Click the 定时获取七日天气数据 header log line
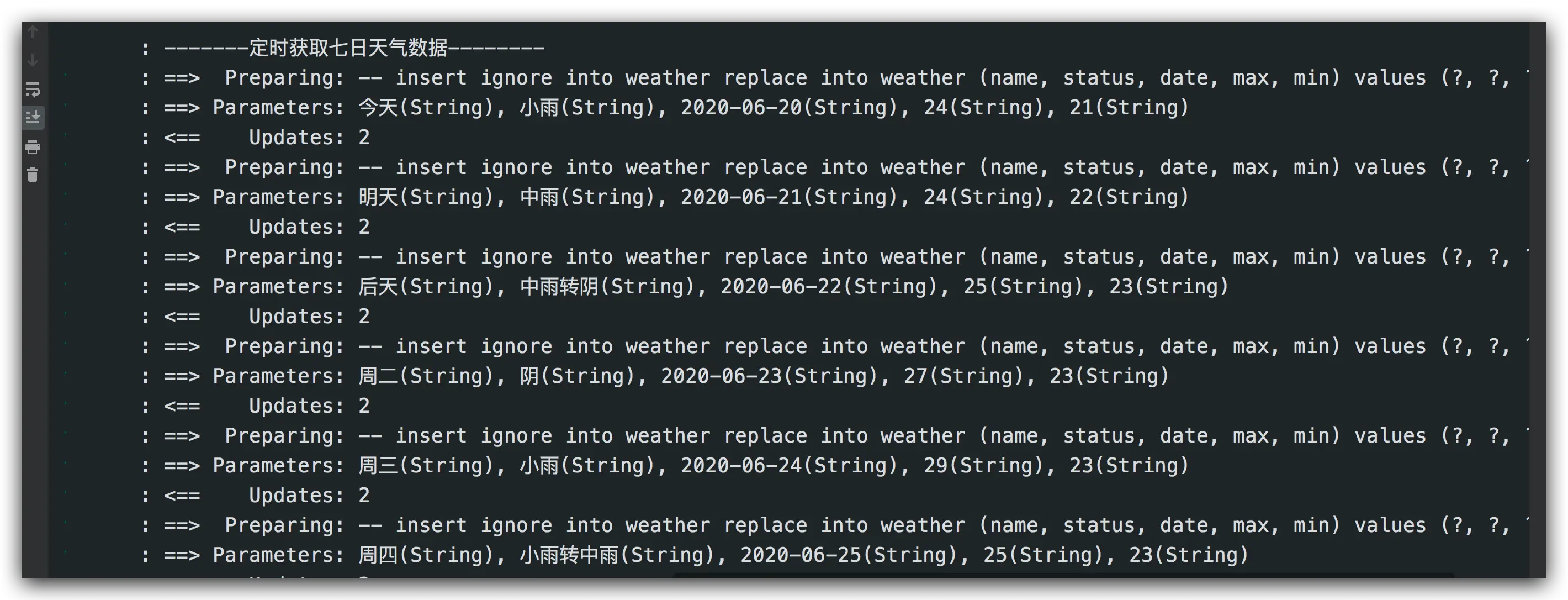The width and height of the screenshot is (1568, 600). click(x=343, y=48)
